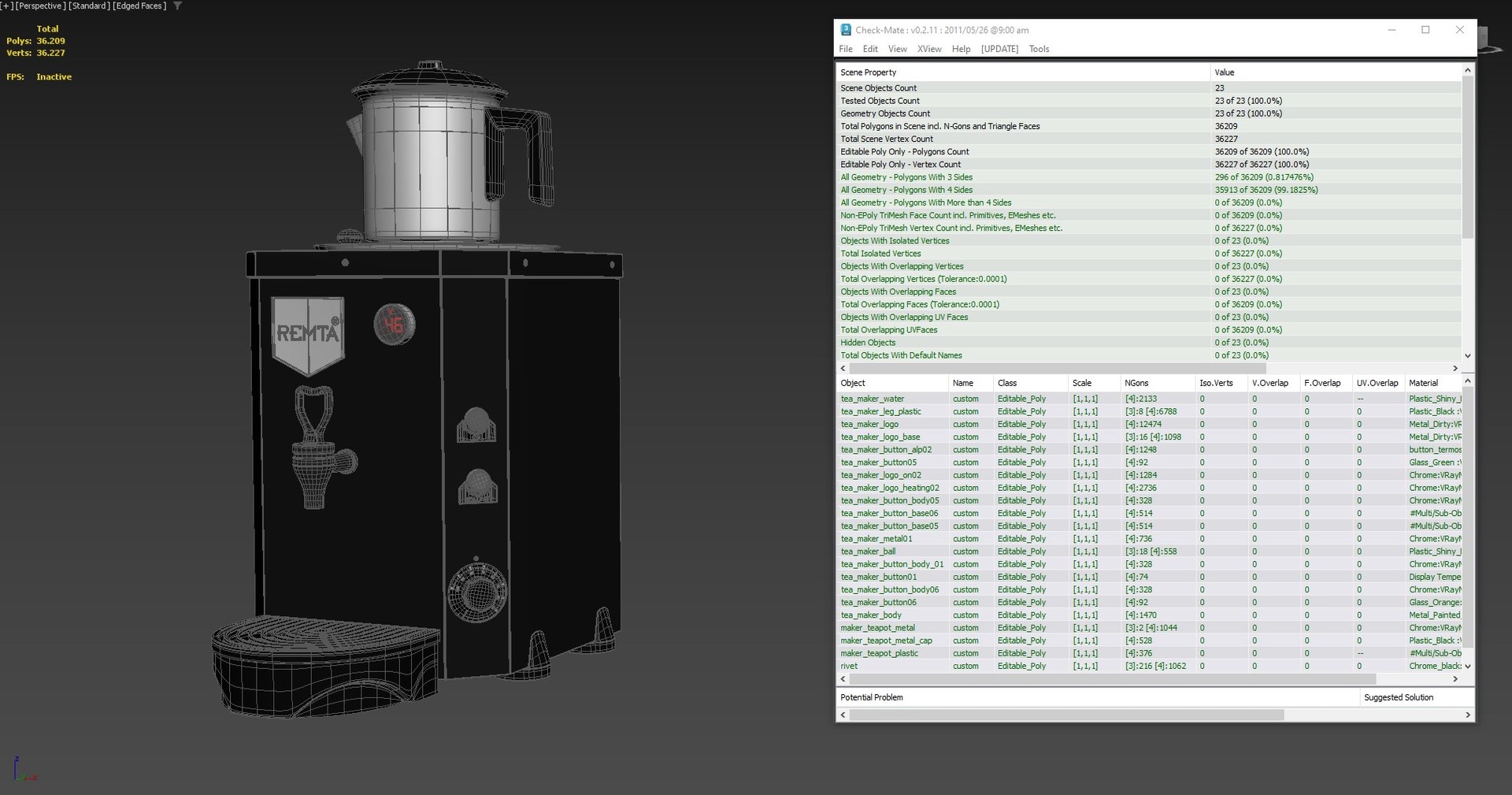
Task: Click the Potential Problem column header
Action: tap(1098, 697)
